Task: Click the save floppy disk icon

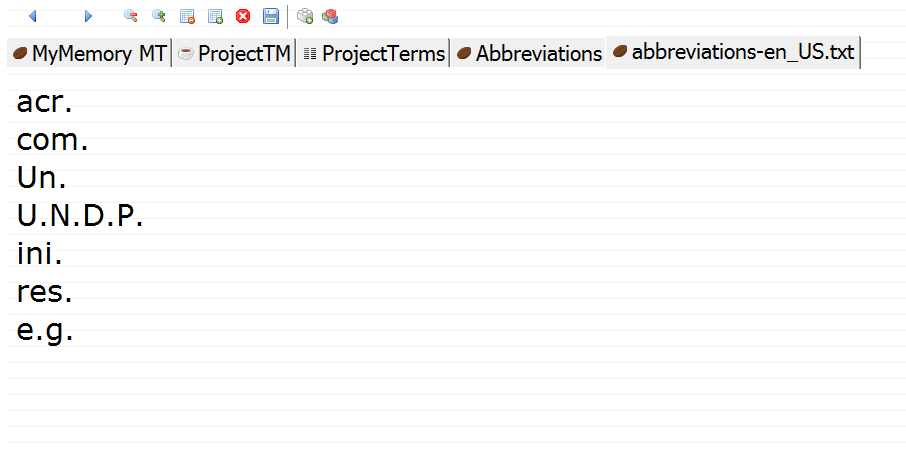Action: tap(271, 16)
